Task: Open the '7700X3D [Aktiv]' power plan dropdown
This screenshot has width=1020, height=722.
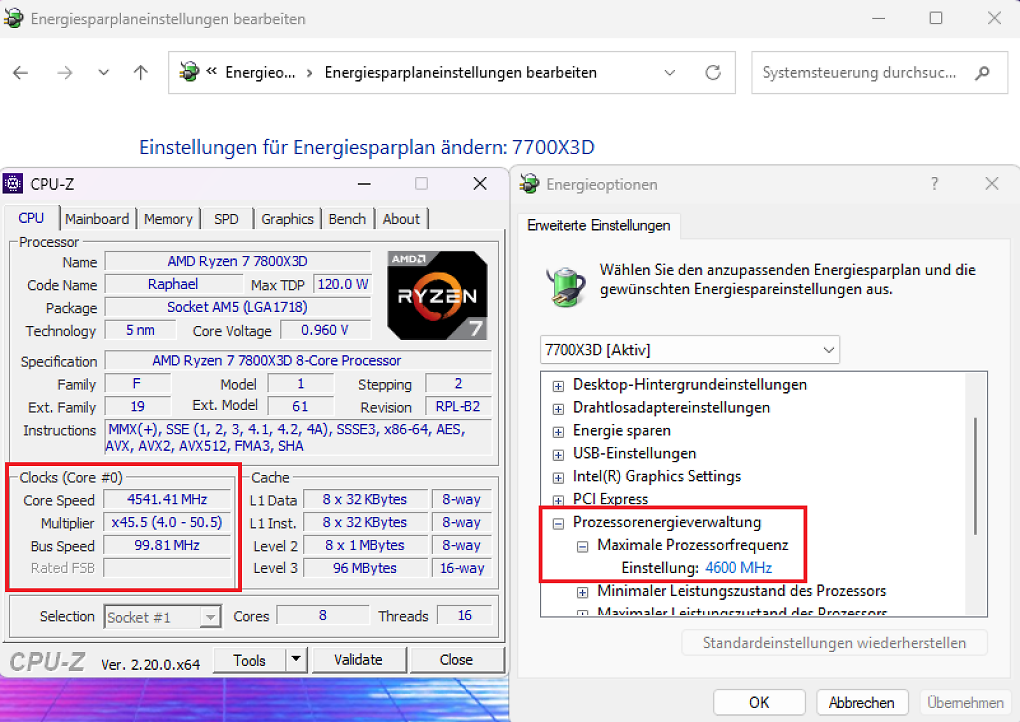Action: [690, 350]
